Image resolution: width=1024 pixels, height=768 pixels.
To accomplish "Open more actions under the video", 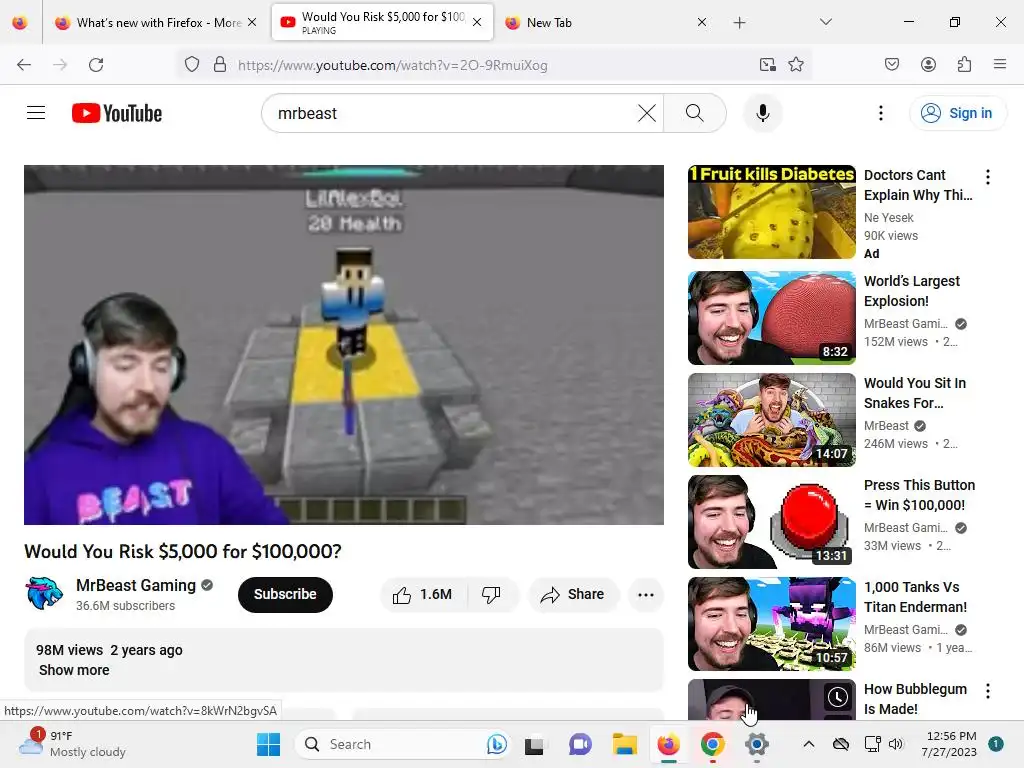I will (645, 594).
